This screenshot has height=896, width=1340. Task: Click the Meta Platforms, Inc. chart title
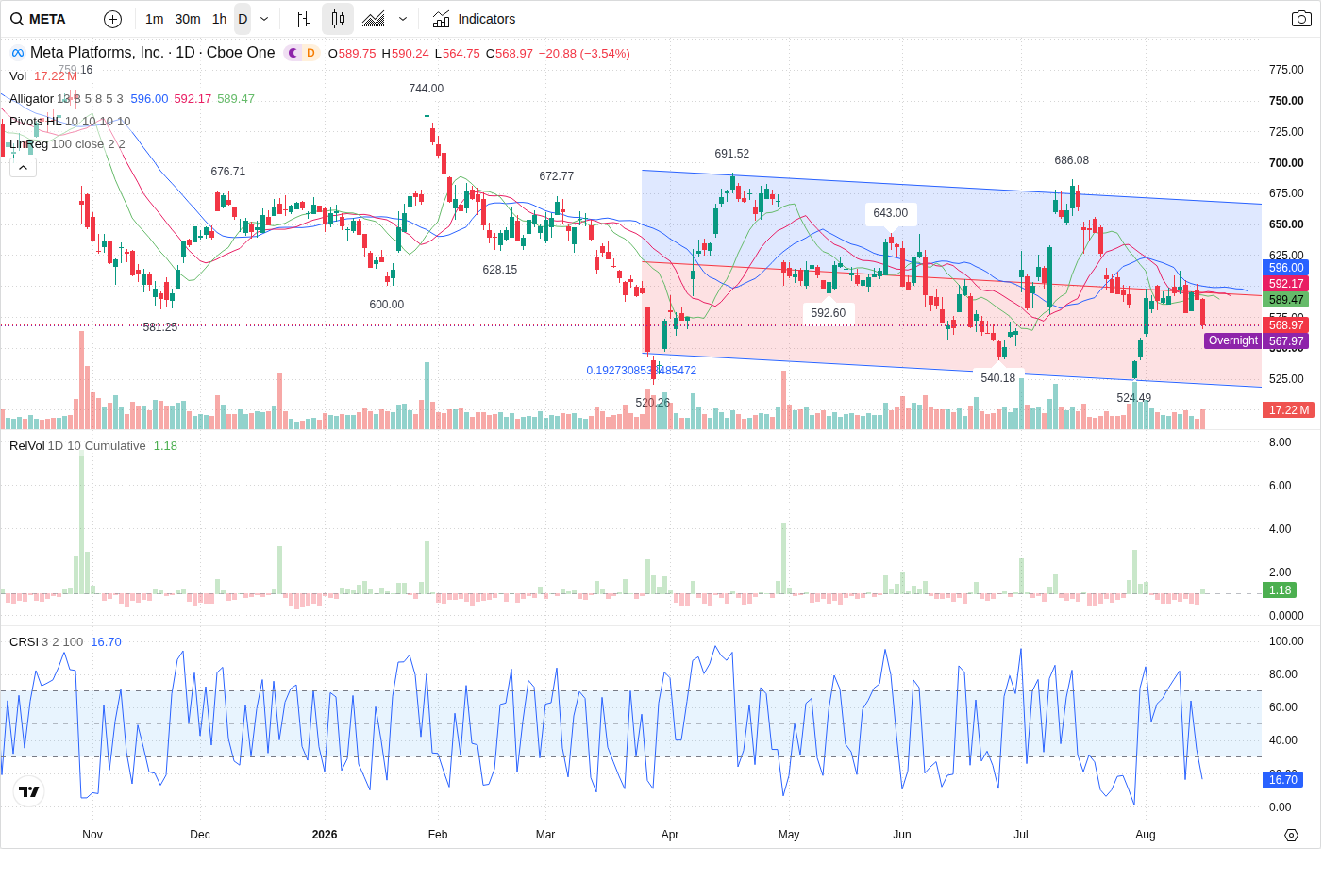point(153,53)
